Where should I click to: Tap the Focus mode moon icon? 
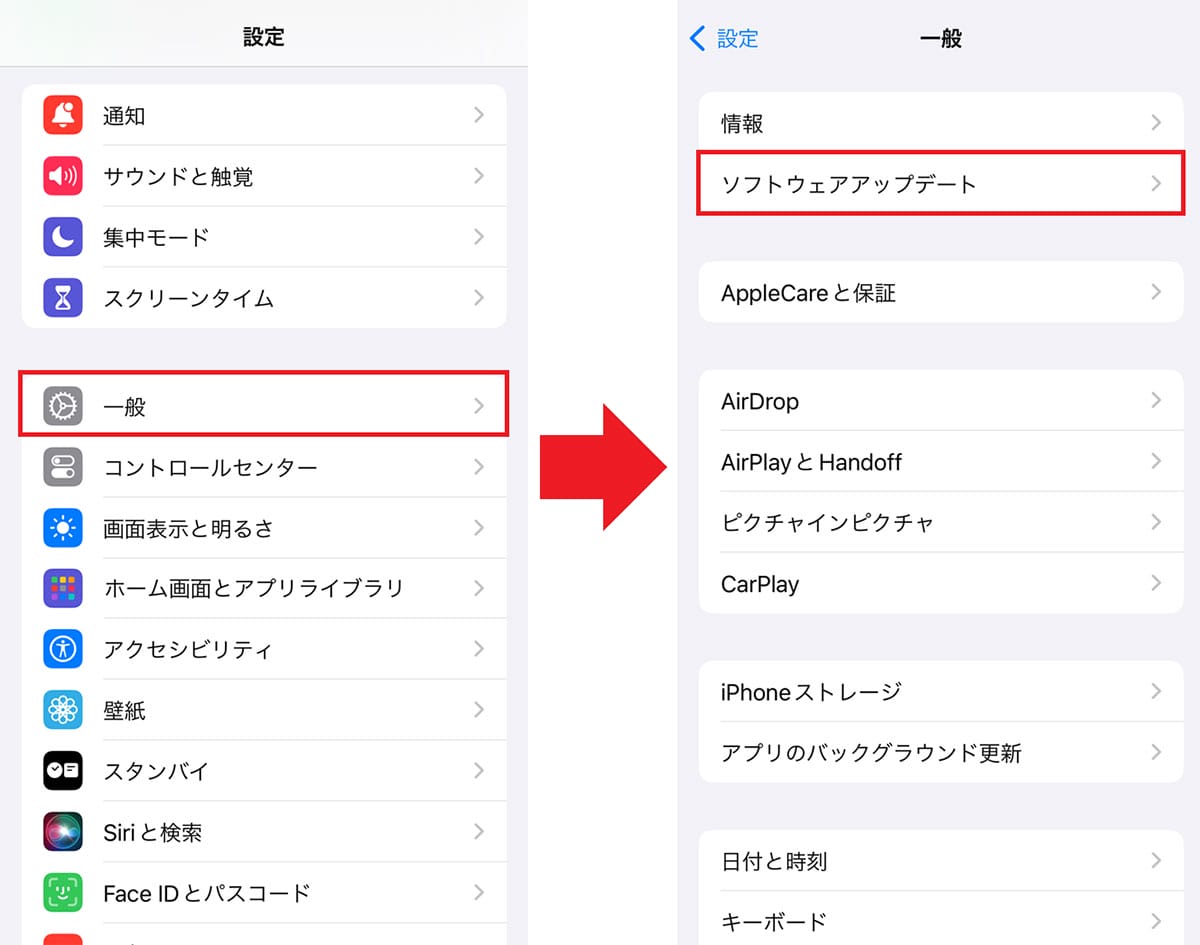pyautogui.click(x=63, y=237)
